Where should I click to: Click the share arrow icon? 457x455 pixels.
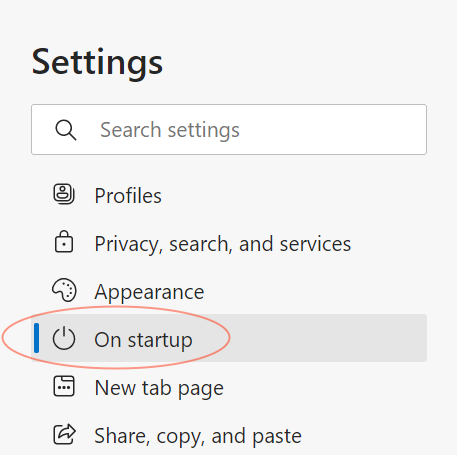tap(64, 434)
